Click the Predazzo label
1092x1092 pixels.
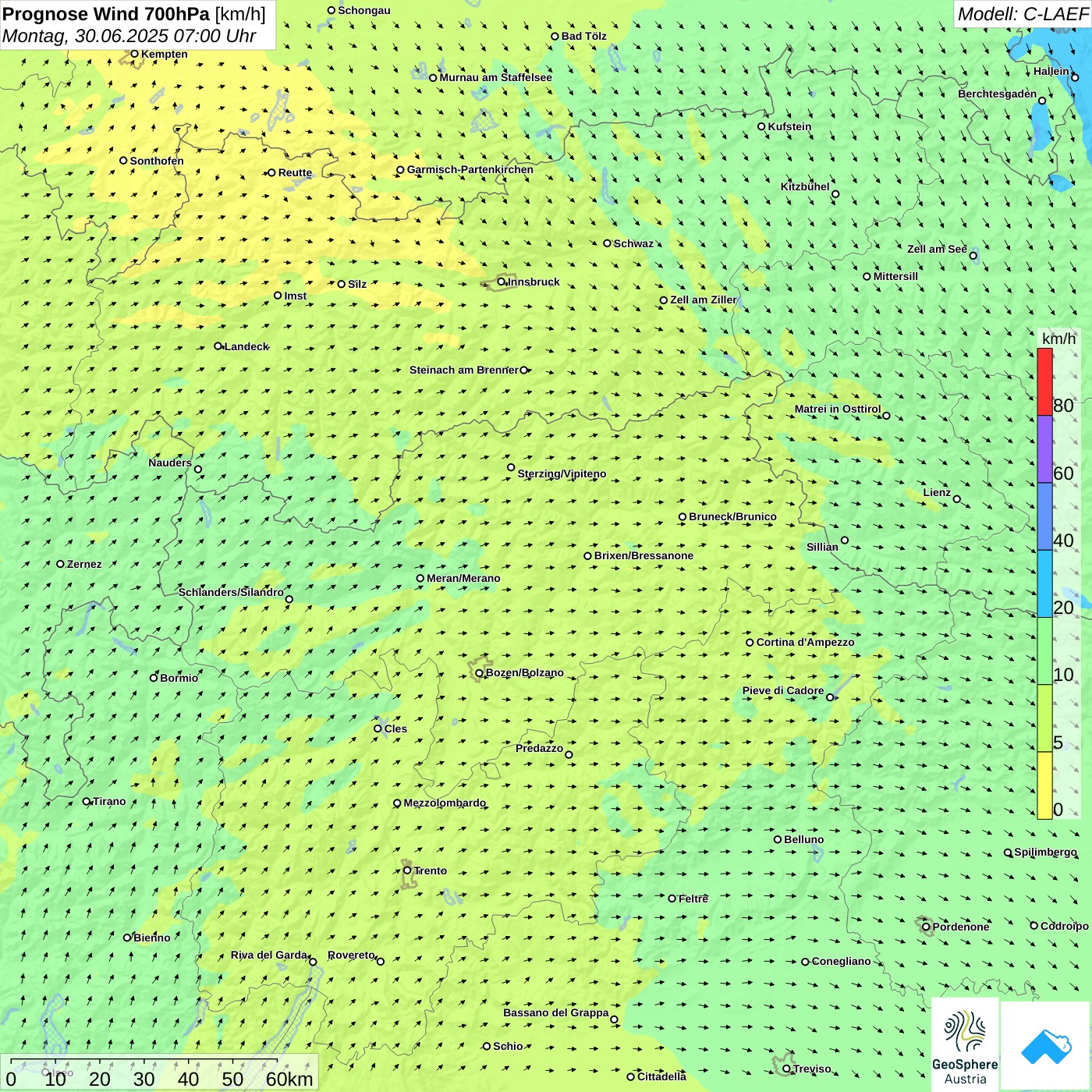(x=539, y=748)
